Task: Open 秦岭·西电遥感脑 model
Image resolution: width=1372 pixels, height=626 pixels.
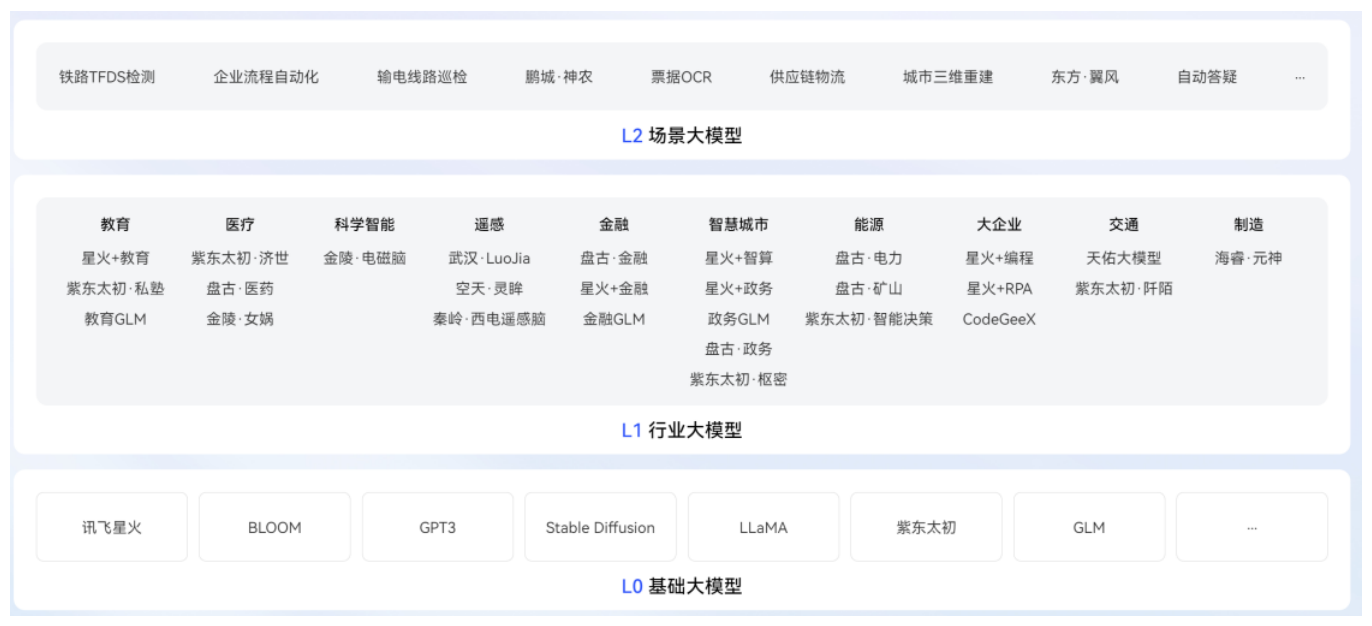Action: coord(490,319)
